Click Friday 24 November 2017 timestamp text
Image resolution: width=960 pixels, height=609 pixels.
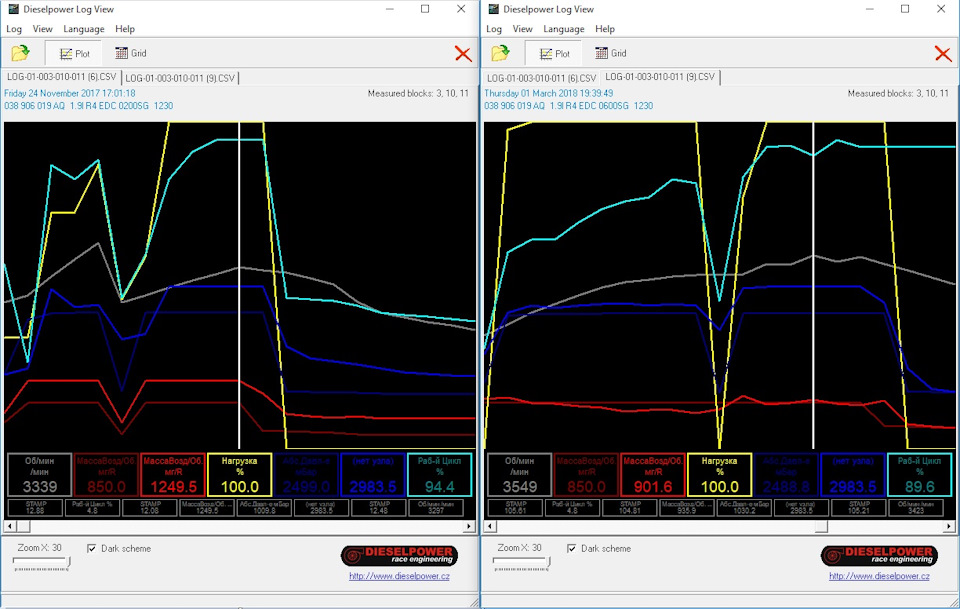coord(70,93)
